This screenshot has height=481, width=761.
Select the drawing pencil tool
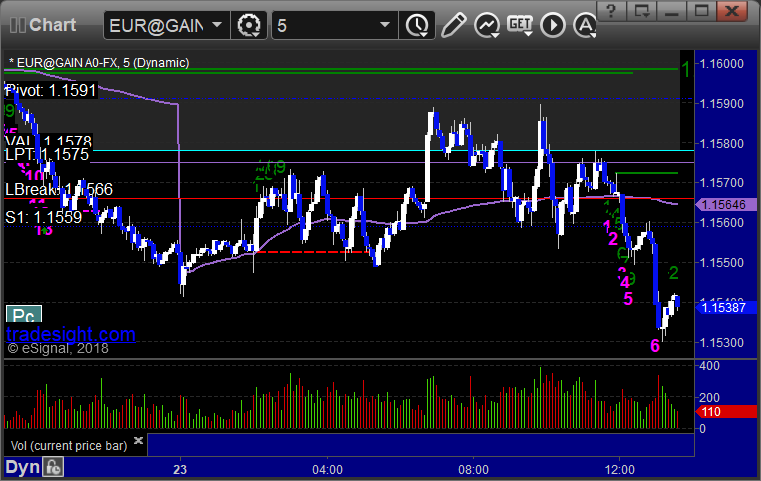453,25
